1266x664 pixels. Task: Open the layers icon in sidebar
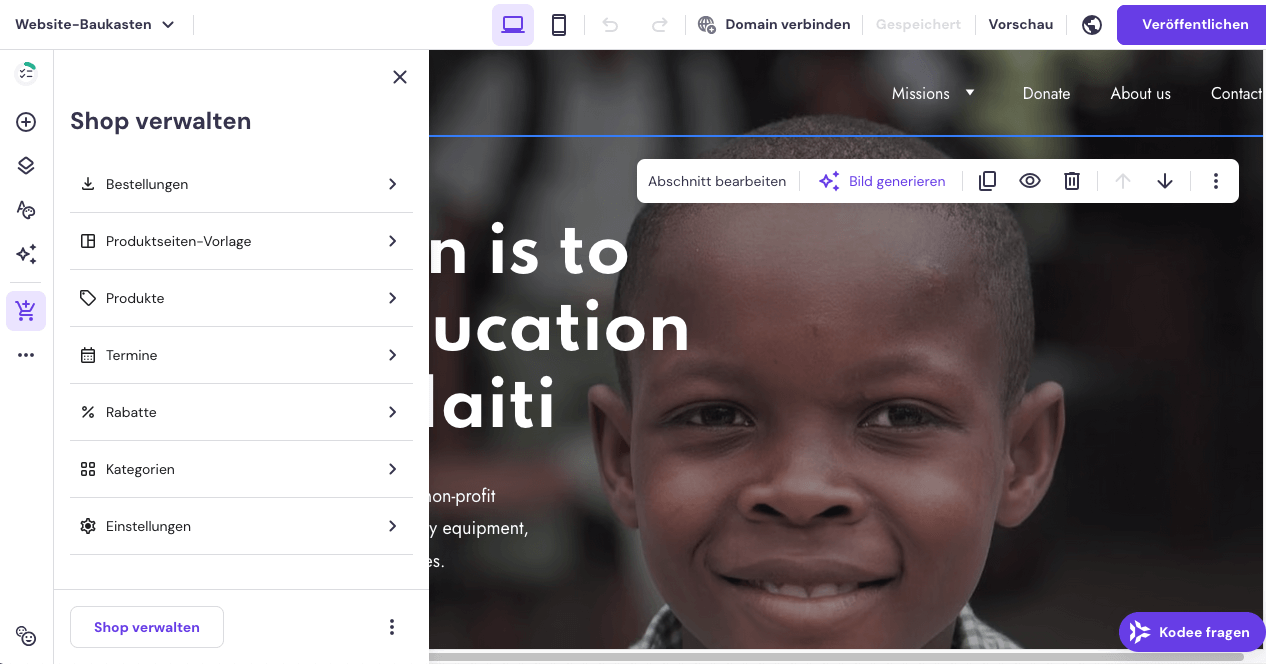26,166
